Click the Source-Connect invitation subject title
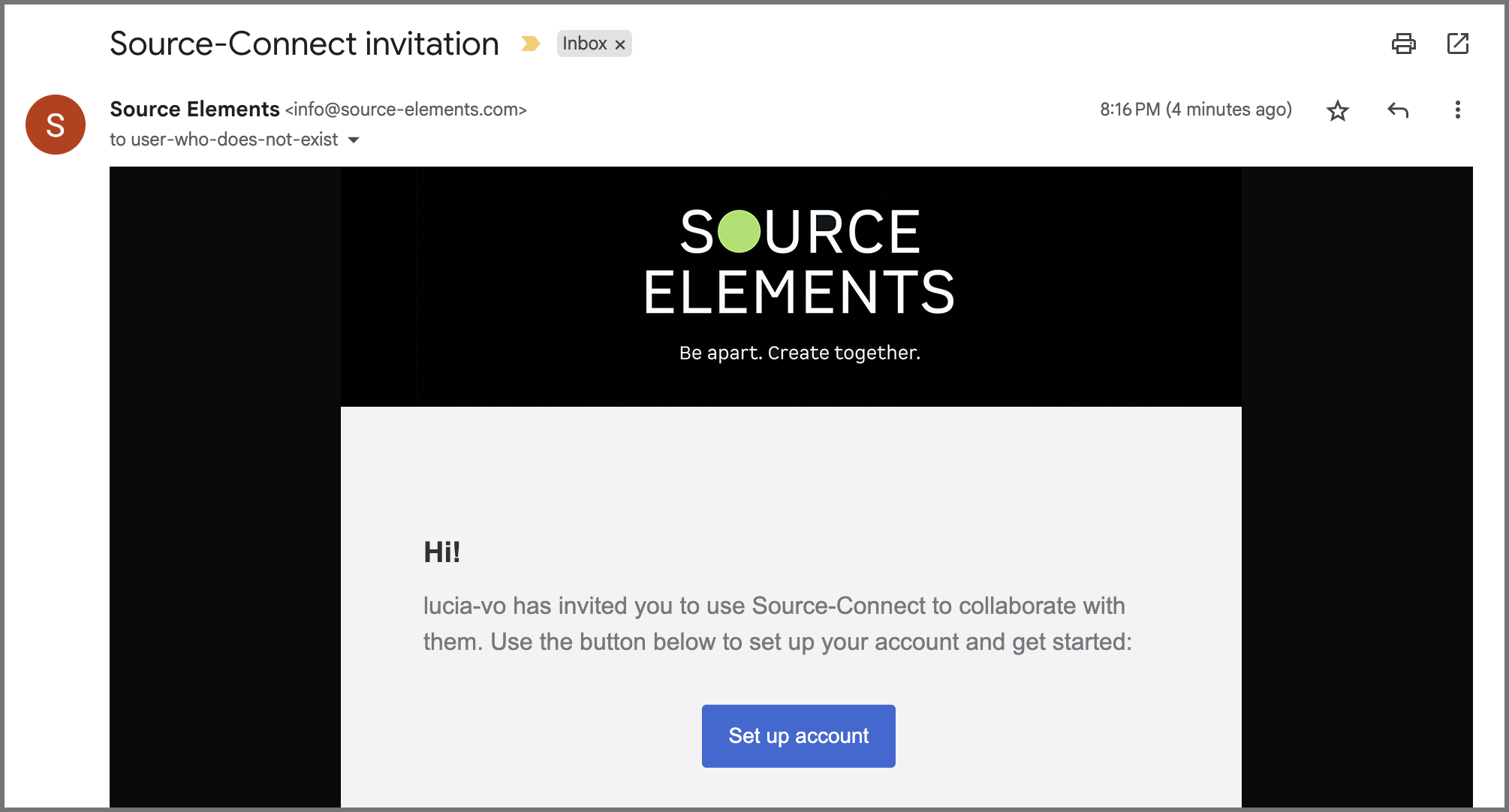This screenshot has width=1509, height=812. coord(304,44)
